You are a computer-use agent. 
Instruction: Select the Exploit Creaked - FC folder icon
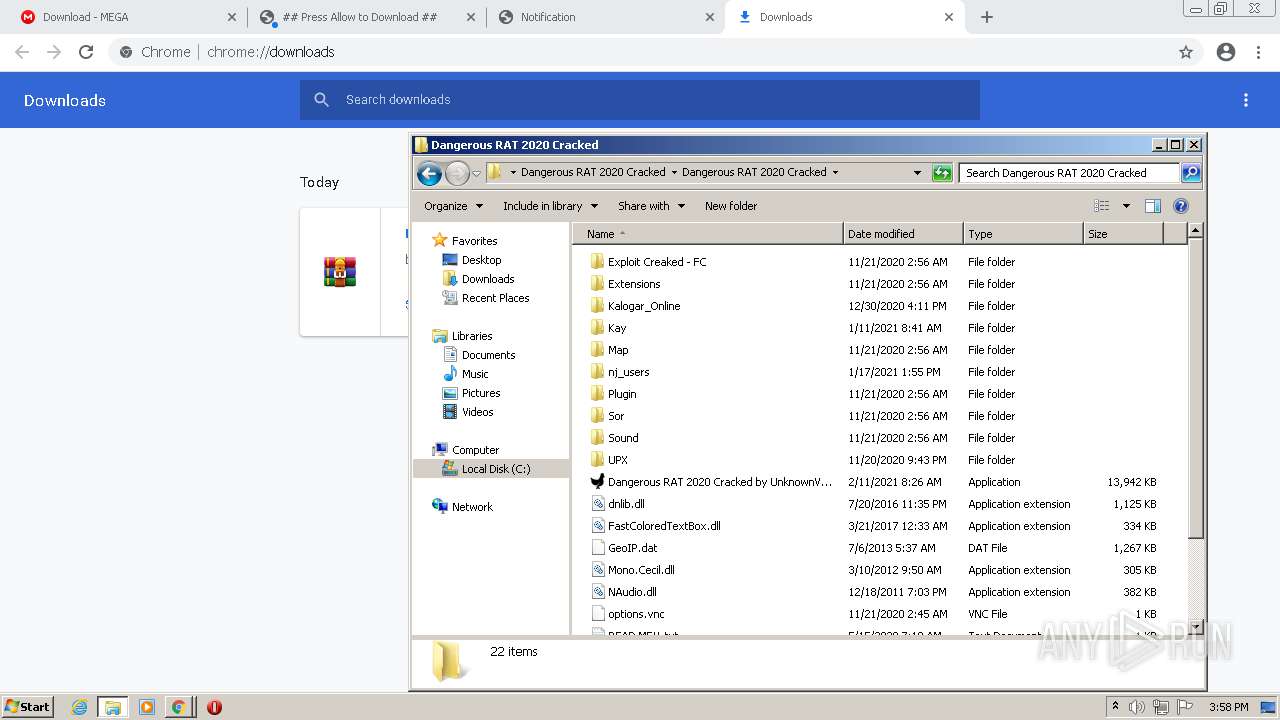coord(598,262)
